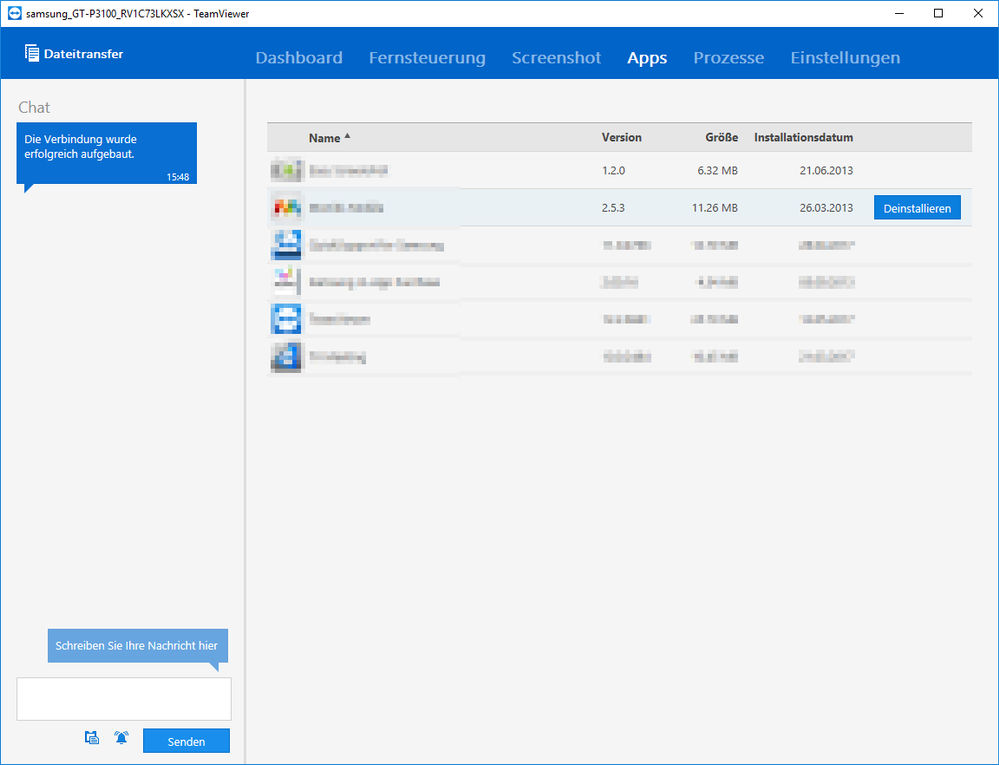Image resolution: width=999 pixels, height=765 pixels.
Task: Go to the Einstellungen tab
Action: pyautogui.click(x=845, y=58)
